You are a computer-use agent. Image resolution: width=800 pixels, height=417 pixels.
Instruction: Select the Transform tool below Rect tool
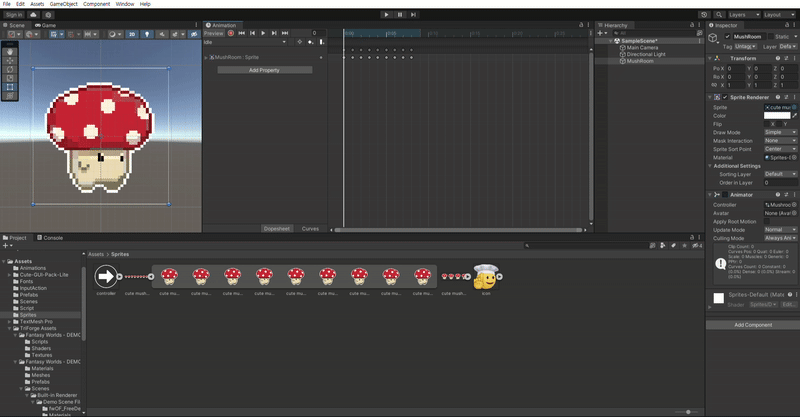[x=10, y=95]
